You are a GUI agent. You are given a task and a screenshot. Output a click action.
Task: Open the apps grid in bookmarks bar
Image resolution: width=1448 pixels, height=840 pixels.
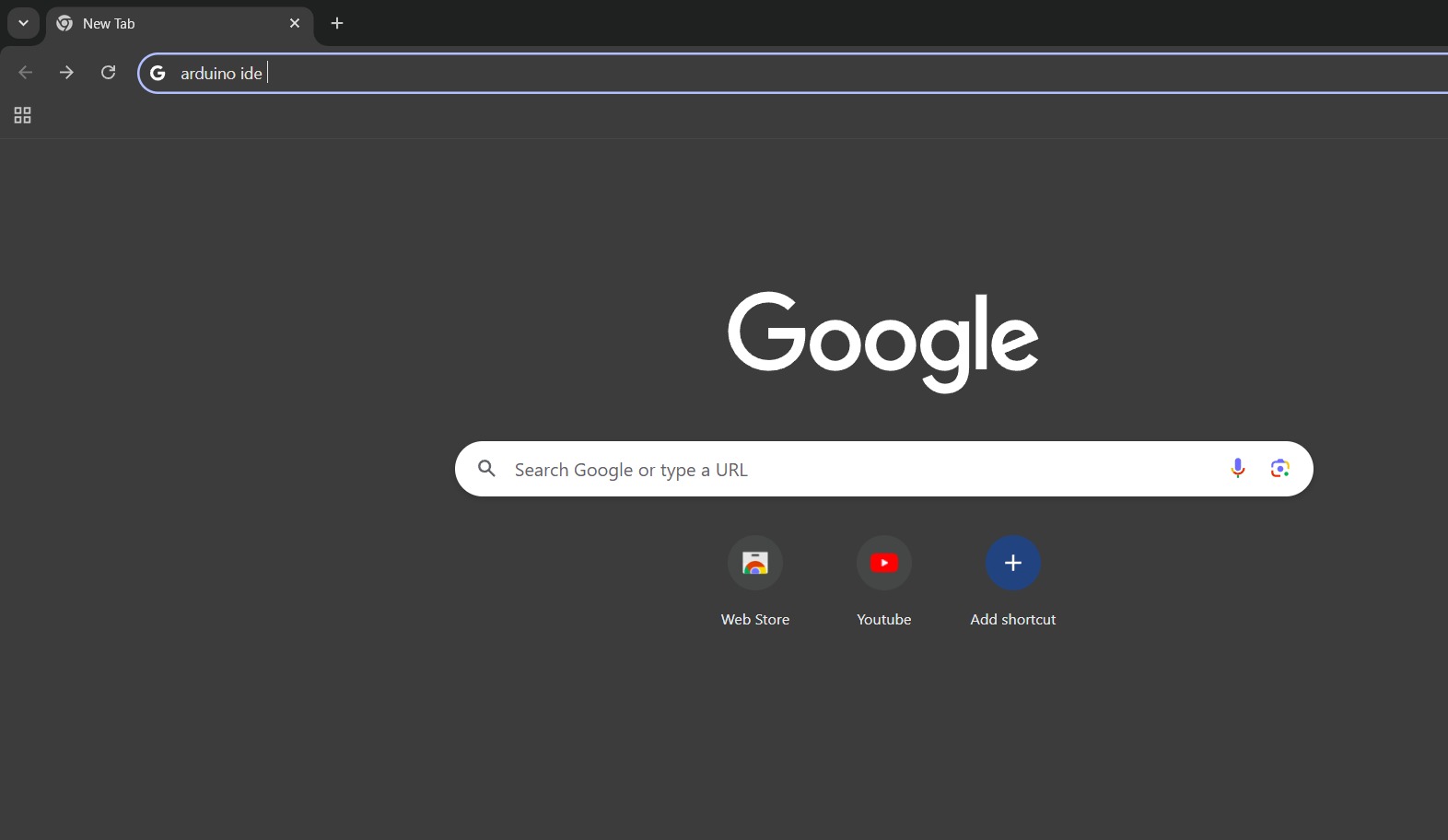pos(22,115)
